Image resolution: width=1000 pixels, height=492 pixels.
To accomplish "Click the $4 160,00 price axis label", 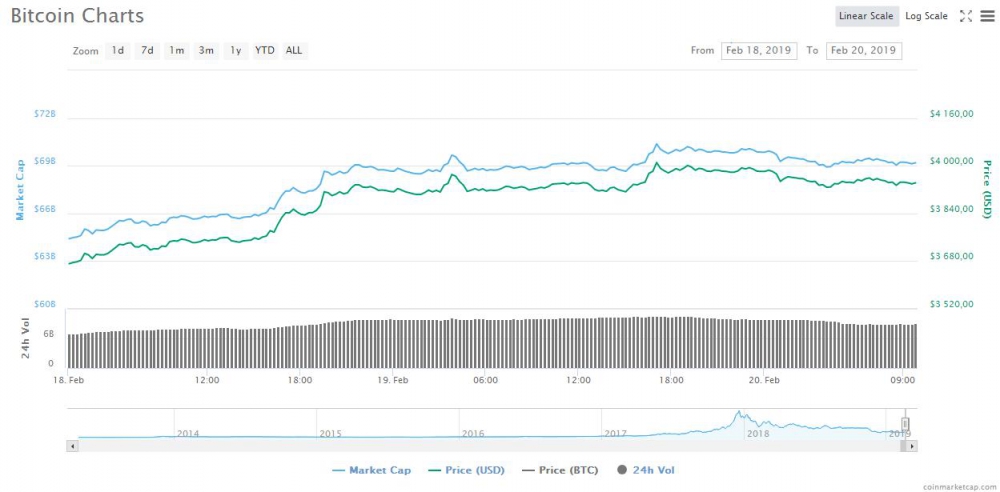I will pyautogui.click(x=951, y=114).
